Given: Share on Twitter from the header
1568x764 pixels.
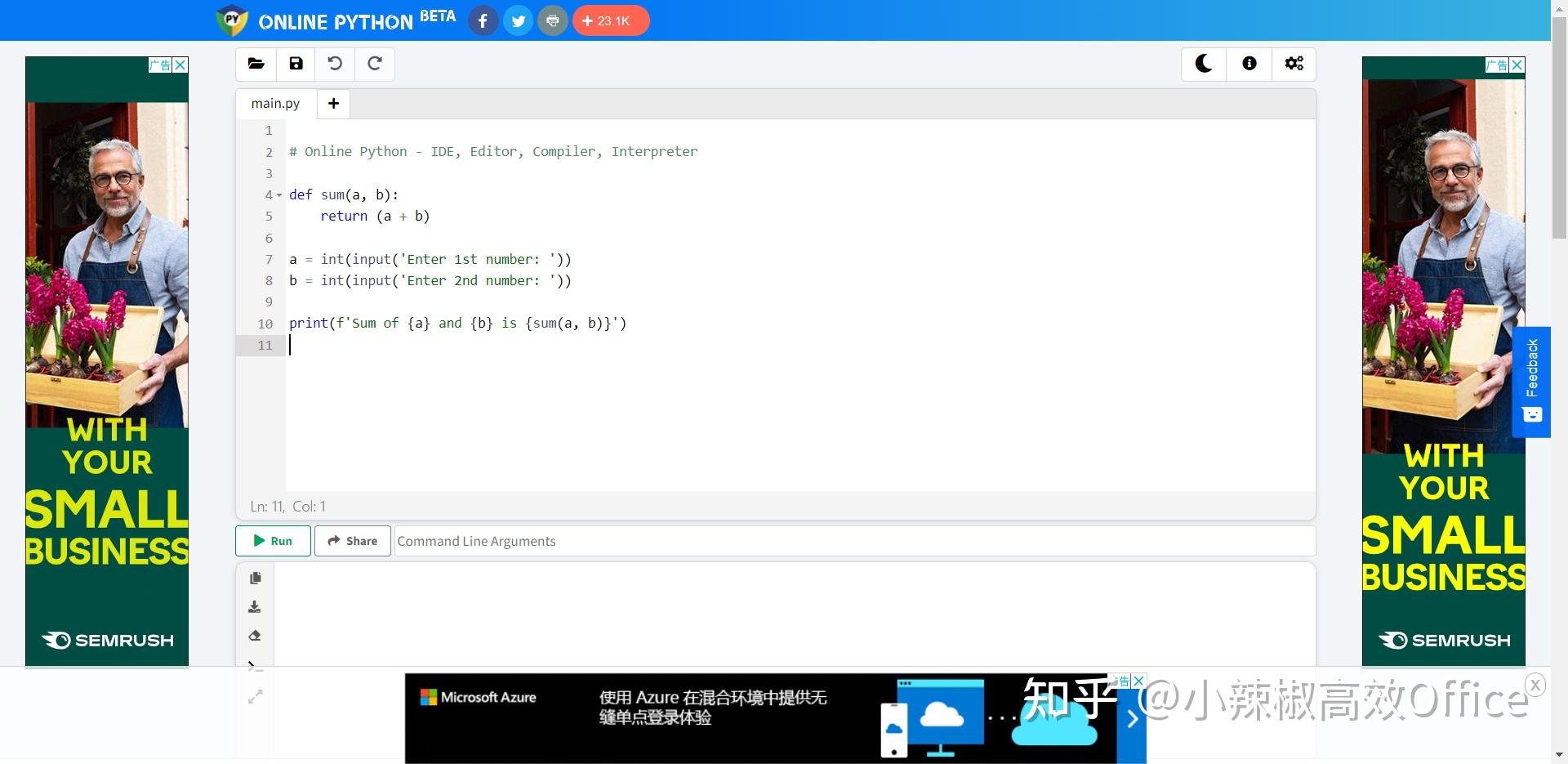Looking at the screenshot, I should (518, 20).
